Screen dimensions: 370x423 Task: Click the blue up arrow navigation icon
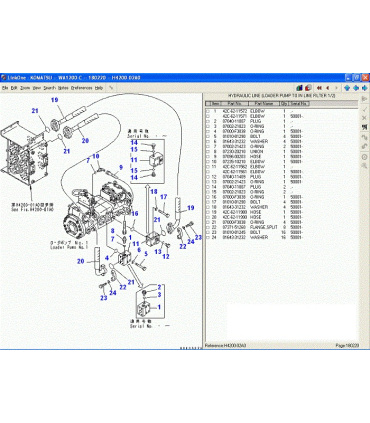click(347, 88)
